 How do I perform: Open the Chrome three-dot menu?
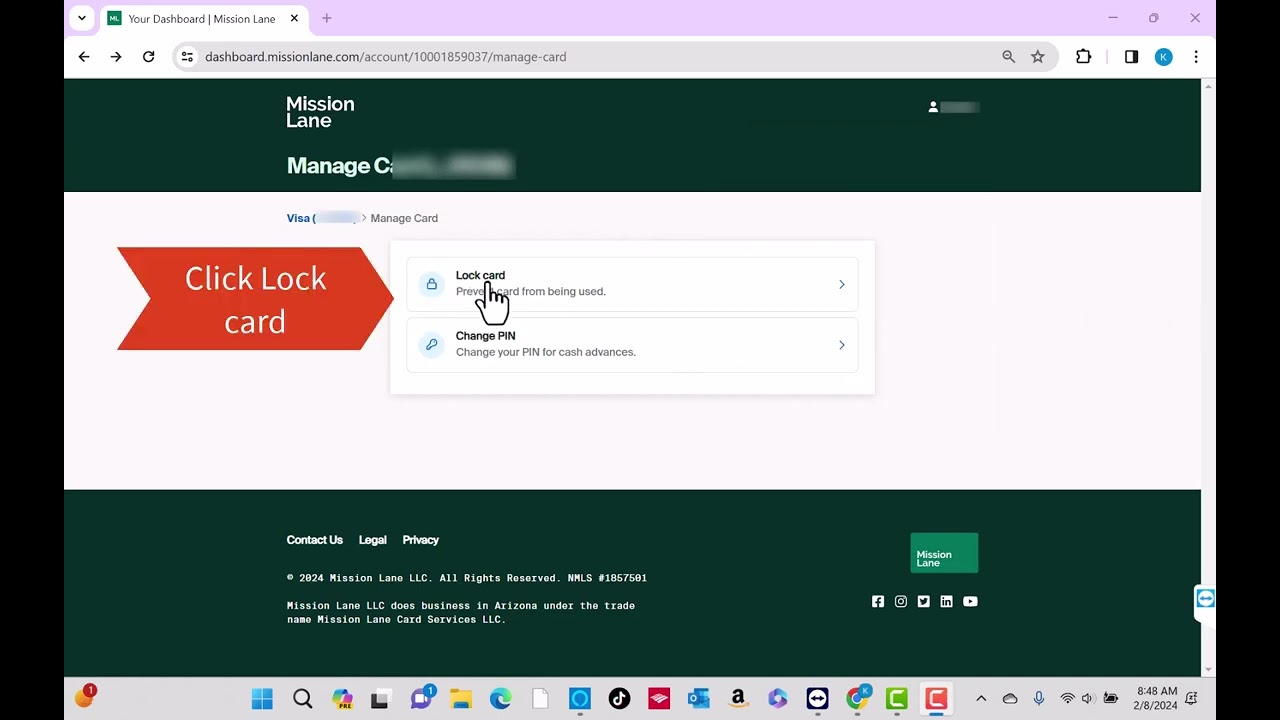(1196, 57)
